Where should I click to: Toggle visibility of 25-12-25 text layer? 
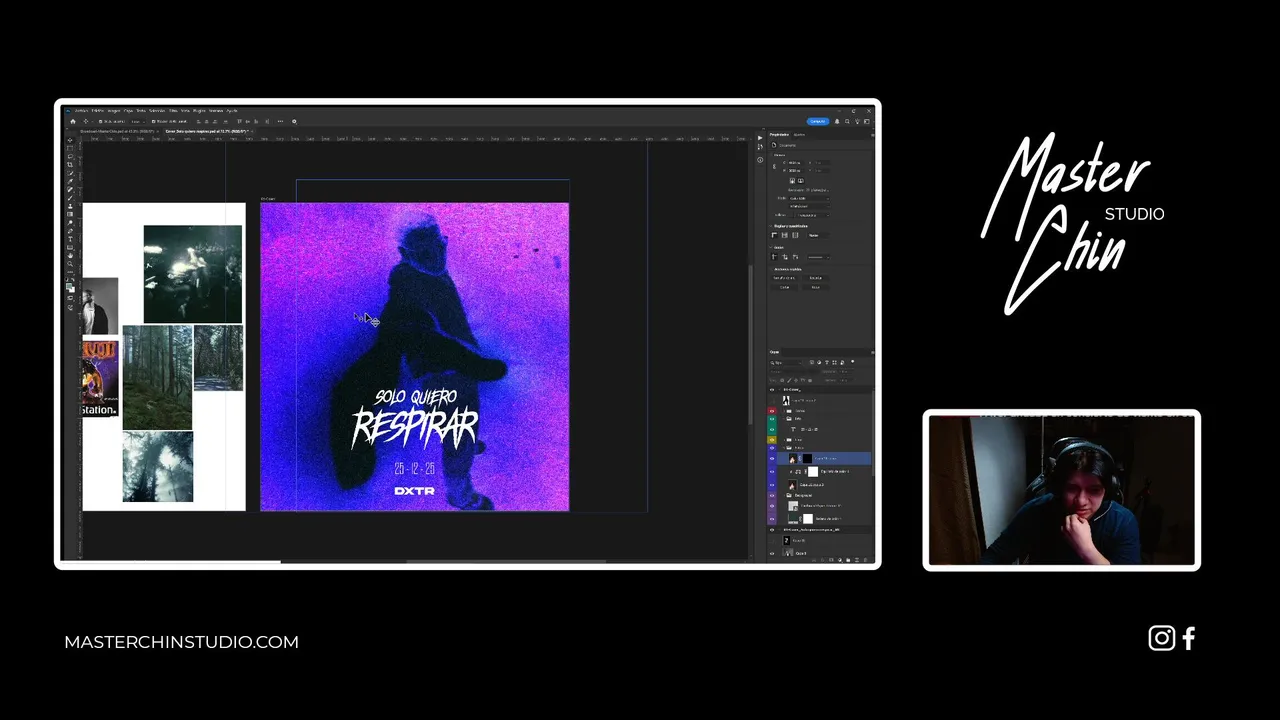coord(772,429)
